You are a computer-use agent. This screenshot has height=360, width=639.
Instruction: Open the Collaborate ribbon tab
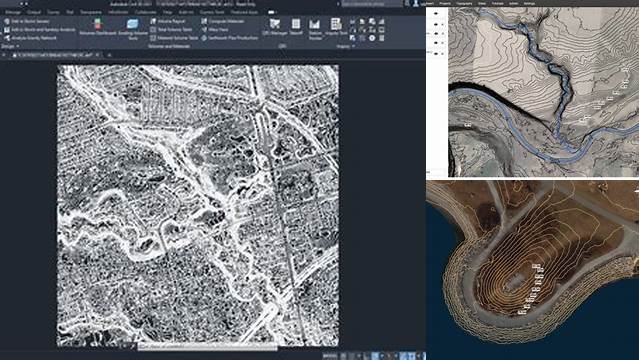pyautogui.click(x=146, y=12)
